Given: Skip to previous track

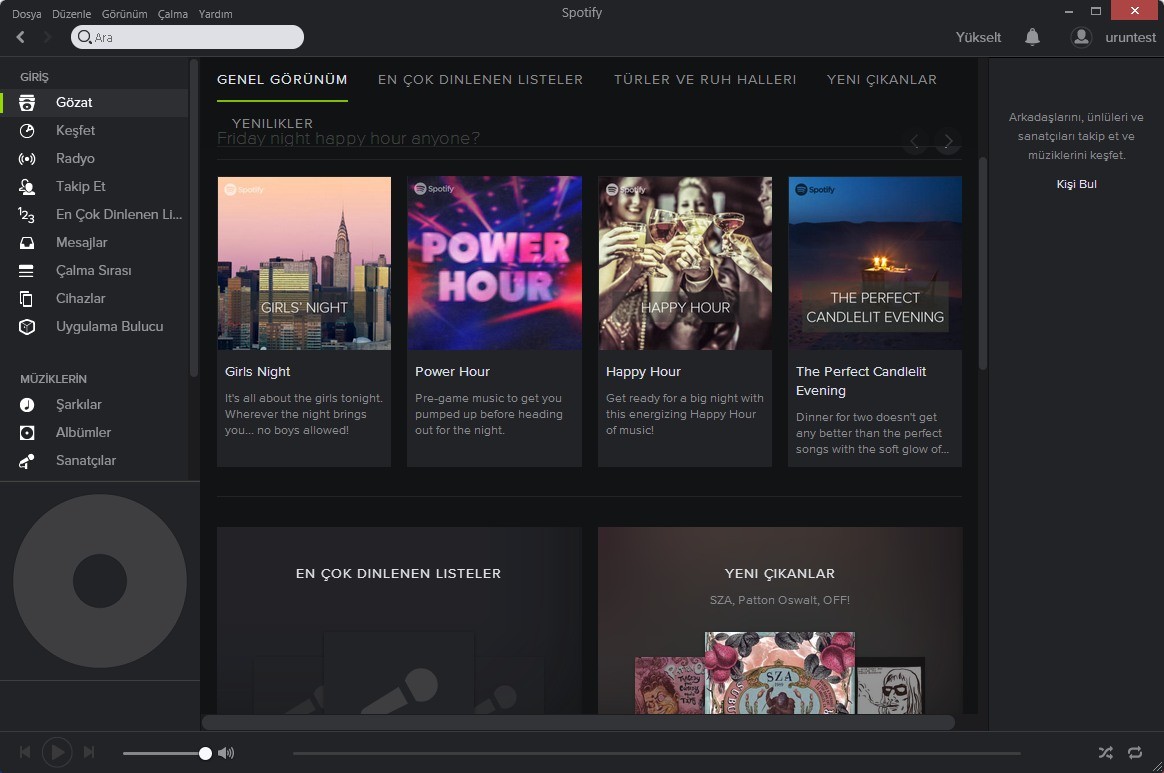Looking at the screenshot, I should (x=24, y=753).
